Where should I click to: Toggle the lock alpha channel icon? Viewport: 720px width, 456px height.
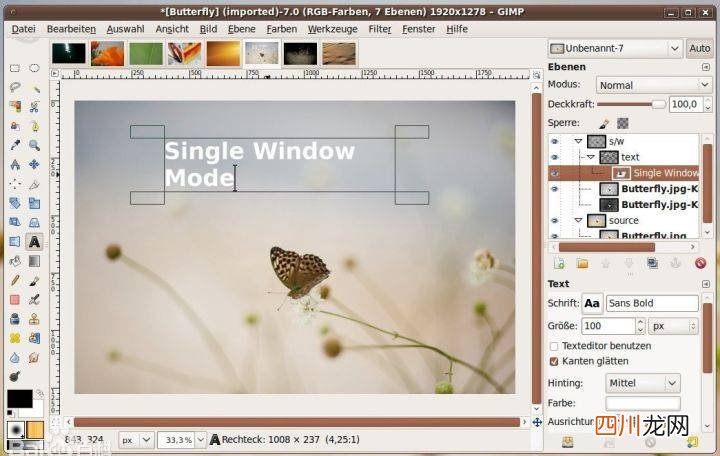[623, 124]
